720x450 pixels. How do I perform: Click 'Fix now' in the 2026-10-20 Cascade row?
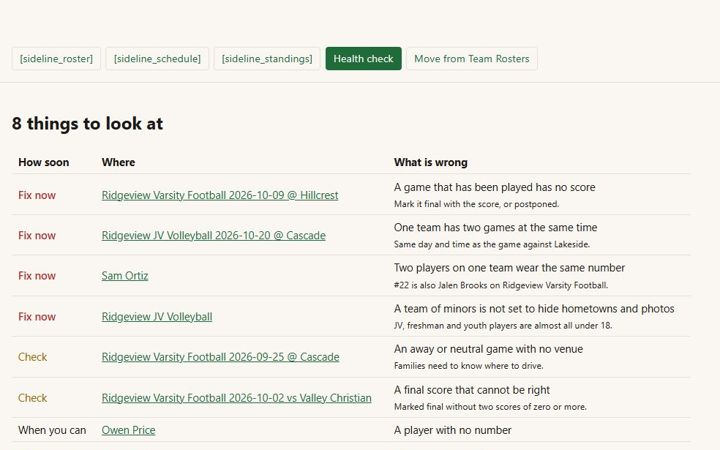point(37,236)
